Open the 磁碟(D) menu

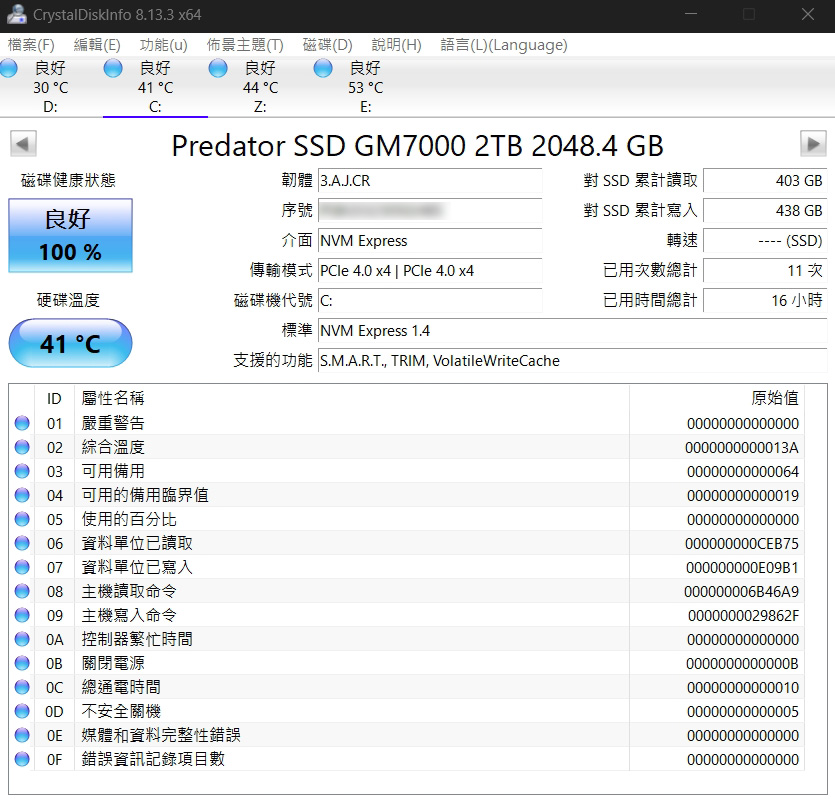pos(327,45)
